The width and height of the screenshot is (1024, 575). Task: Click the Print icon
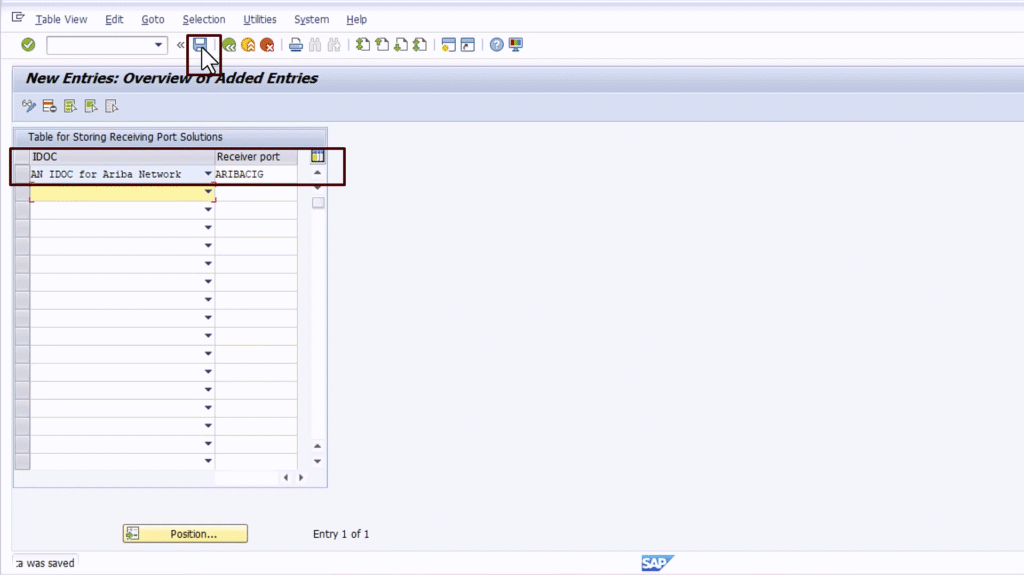(x=296, y=44)
